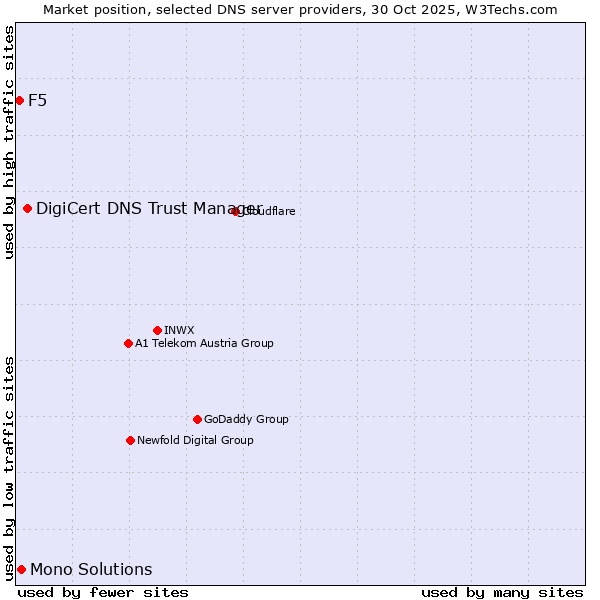Select the Mono Solutions data point marker
The width and height of the screenshot is (600, 600).
tap(21, 569)
